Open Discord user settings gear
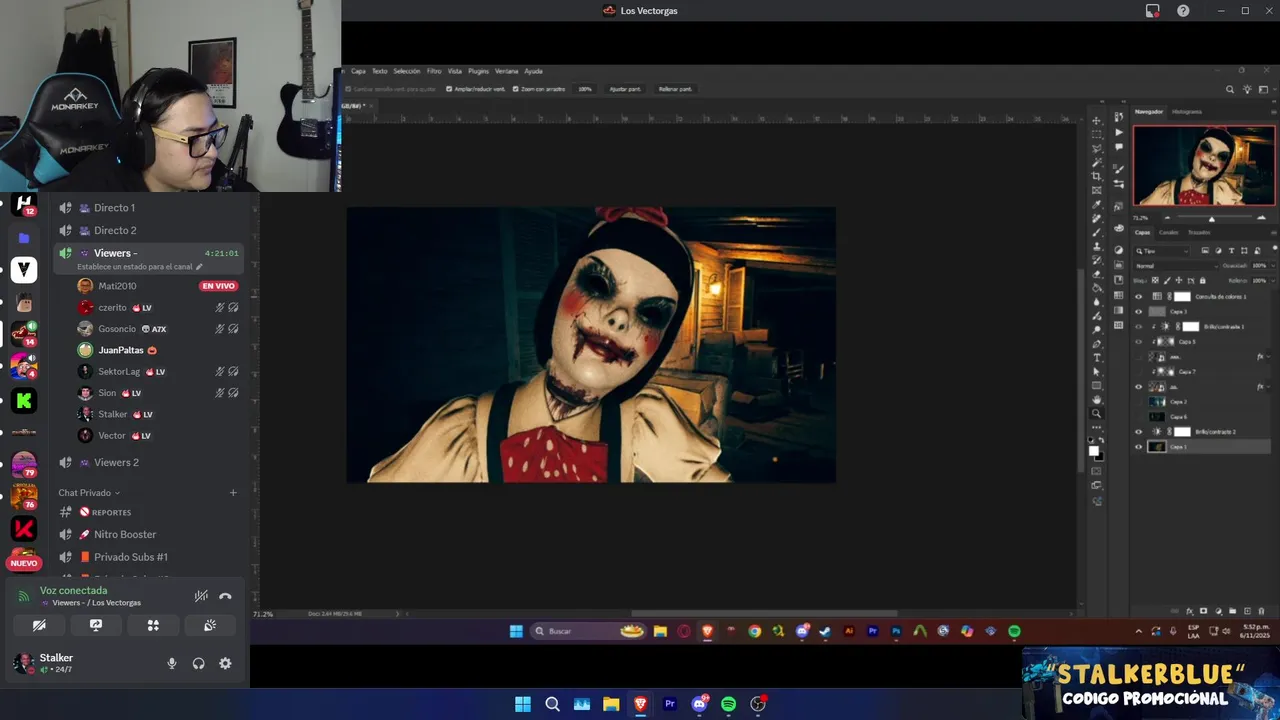The image size is (1280, 720). 225,663
